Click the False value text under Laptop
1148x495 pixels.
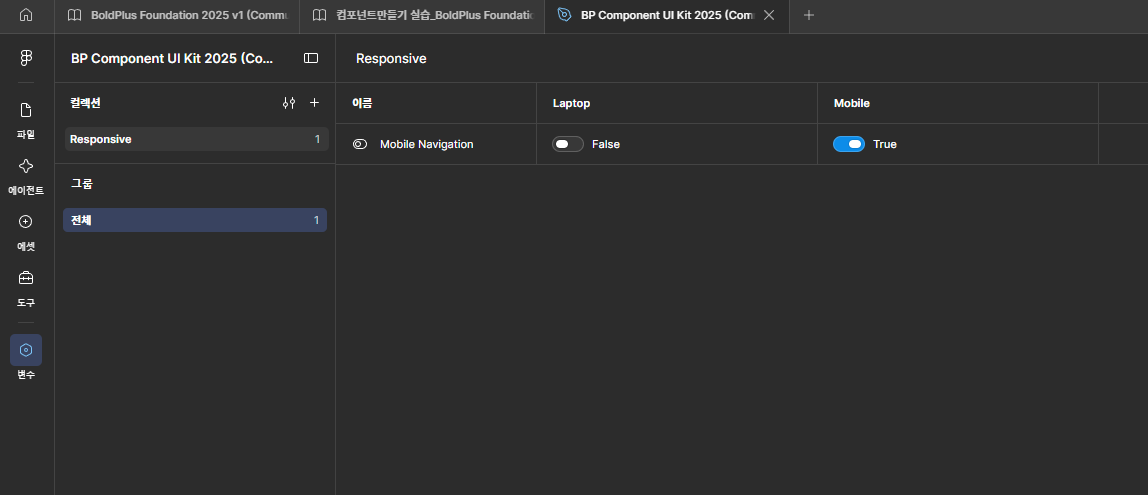click(x=606, y=144)
